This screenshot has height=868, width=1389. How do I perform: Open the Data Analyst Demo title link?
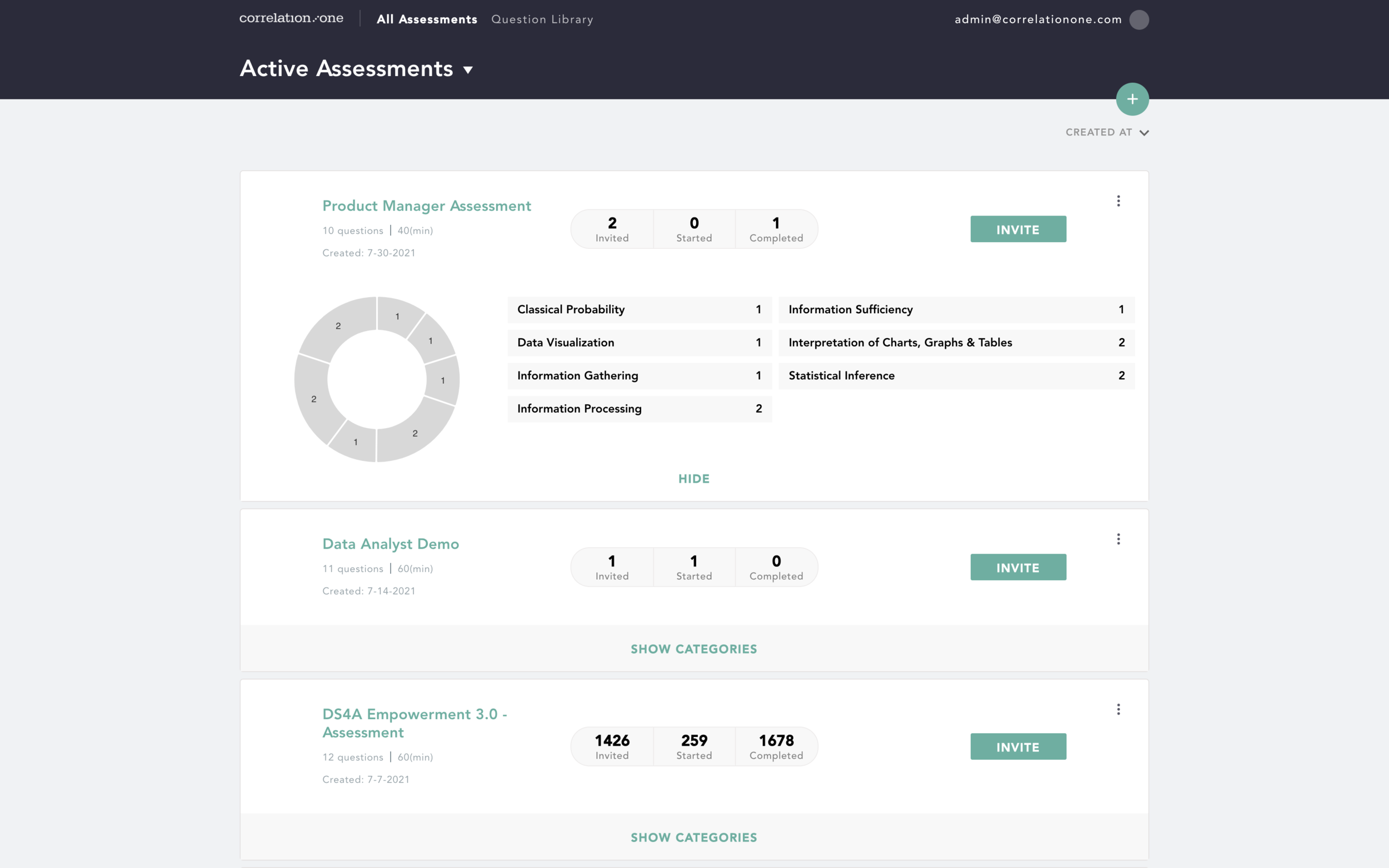click(391, 544)
